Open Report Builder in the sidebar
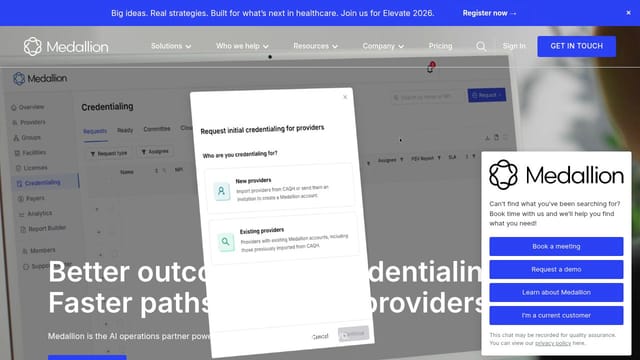Screen dimensions: 640x360 [43, 229]
